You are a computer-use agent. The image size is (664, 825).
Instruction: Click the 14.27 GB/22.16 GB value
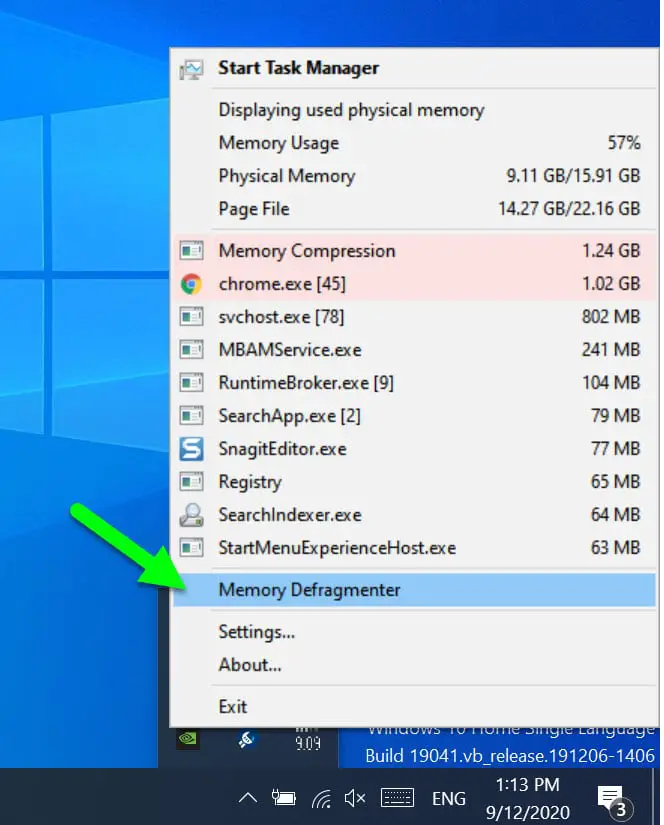569,209
